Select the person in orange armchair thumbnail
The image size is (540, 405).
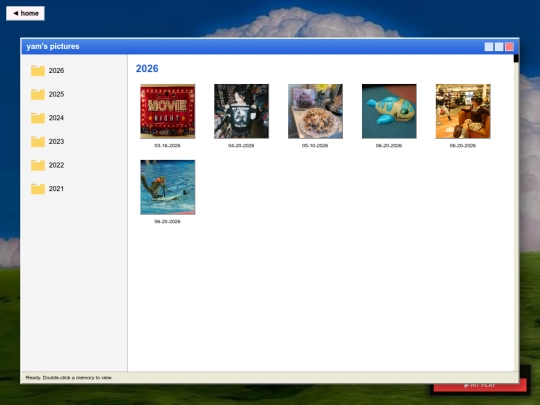pyautogui.click(x=463, y=111)
